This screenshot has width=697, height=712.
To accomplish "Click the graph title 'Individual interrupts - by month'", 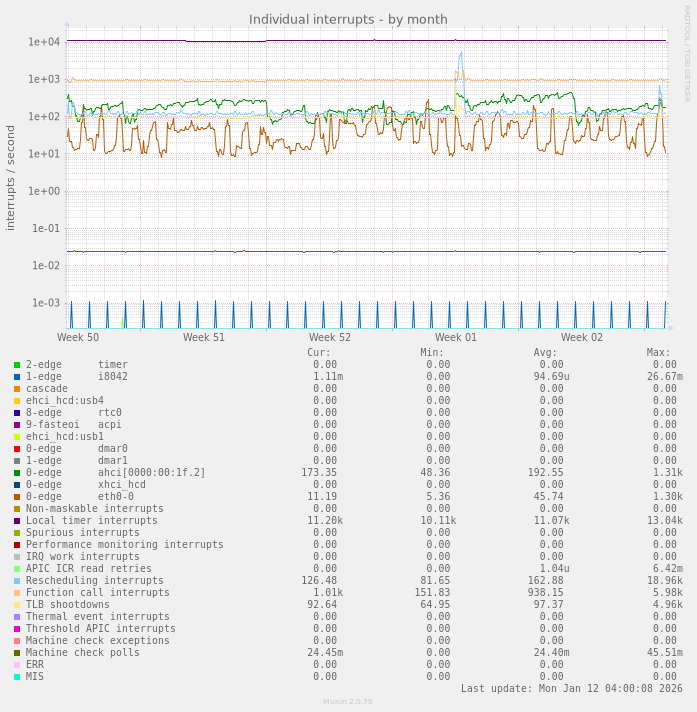I will point(348,20).
